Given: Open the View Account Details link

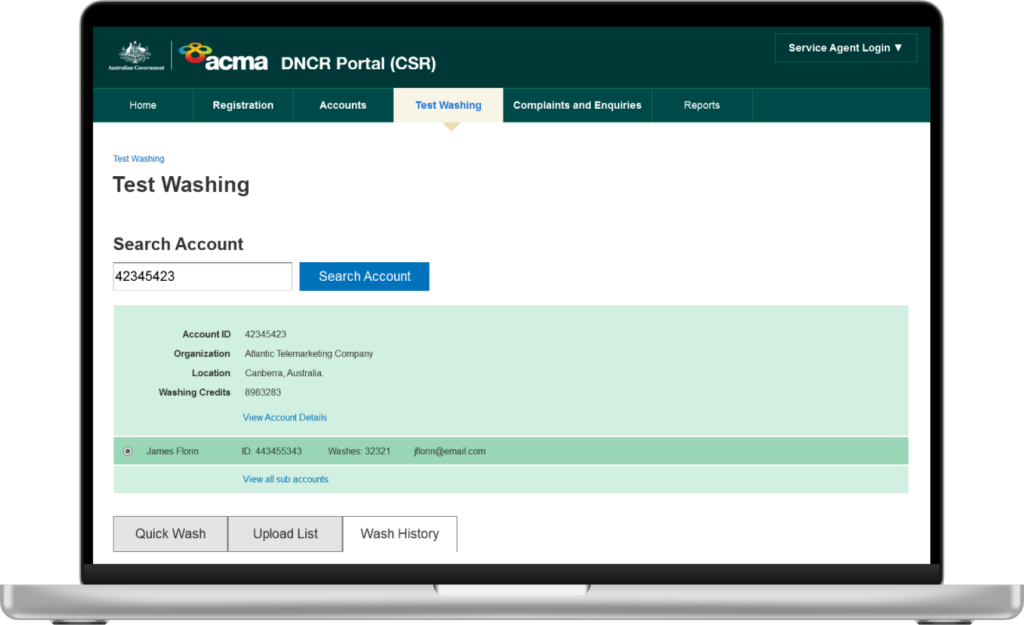Looking at the screenshot, I should coord(285,418).
